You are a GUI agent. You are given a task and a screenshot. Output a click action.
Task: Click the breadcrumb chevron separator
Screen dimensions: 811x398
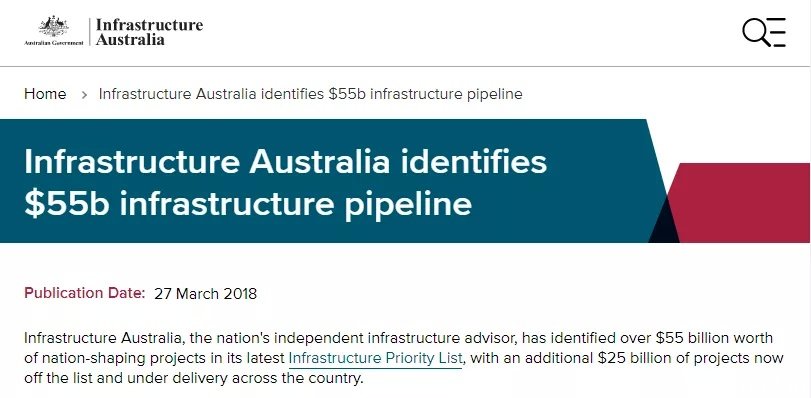[84, 95]
